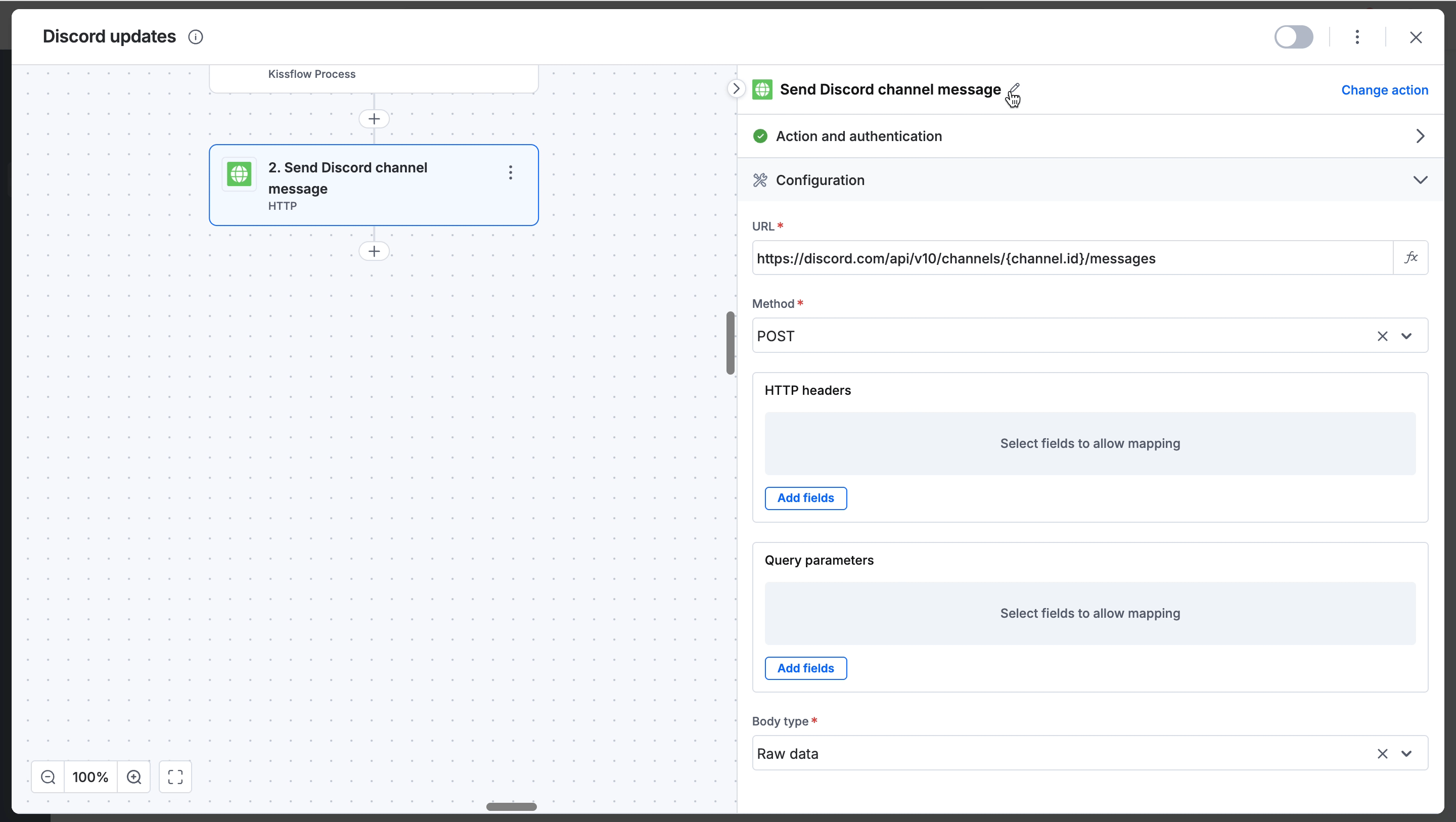The image size is (1456, 822).
Task: Click the pencil icon to rename action
Action: [x=1014, y=89]
